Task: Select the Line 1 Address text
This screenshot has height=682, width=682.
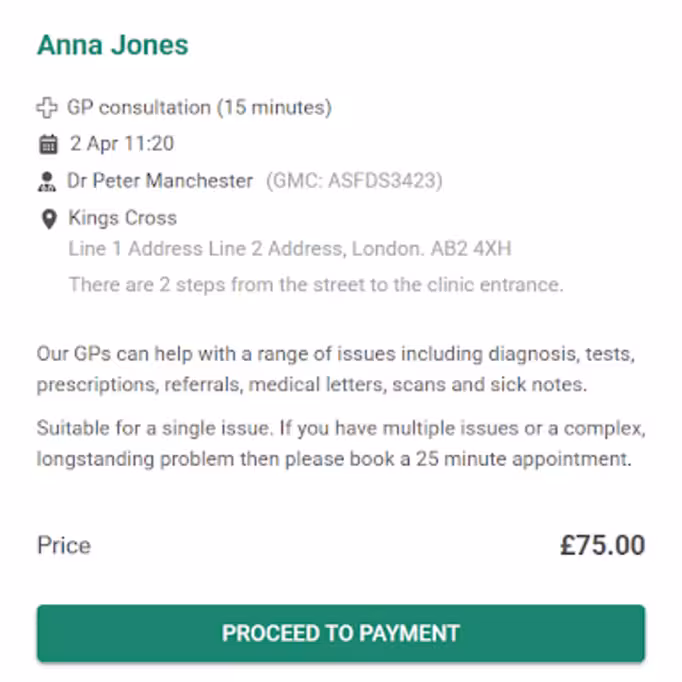Action: [x=124, y=249]
